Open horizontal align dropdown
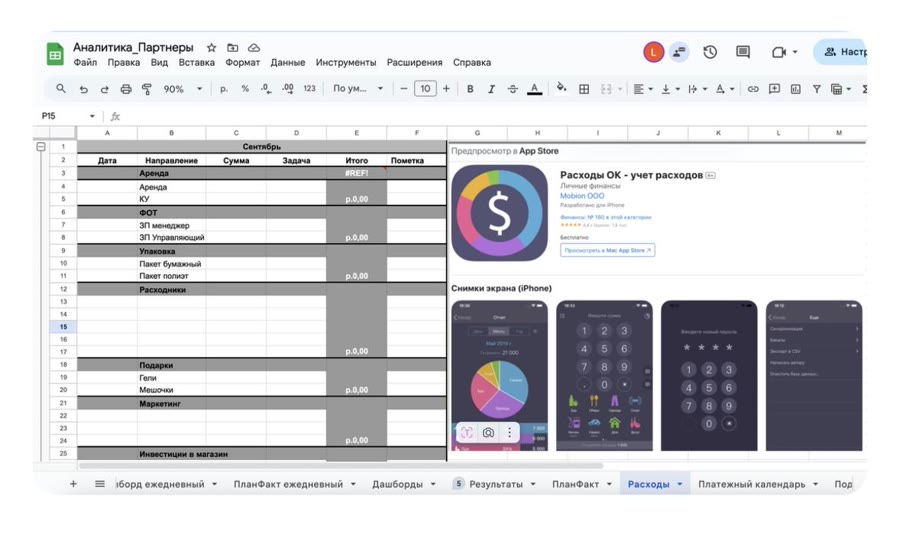 coord(642,89)
